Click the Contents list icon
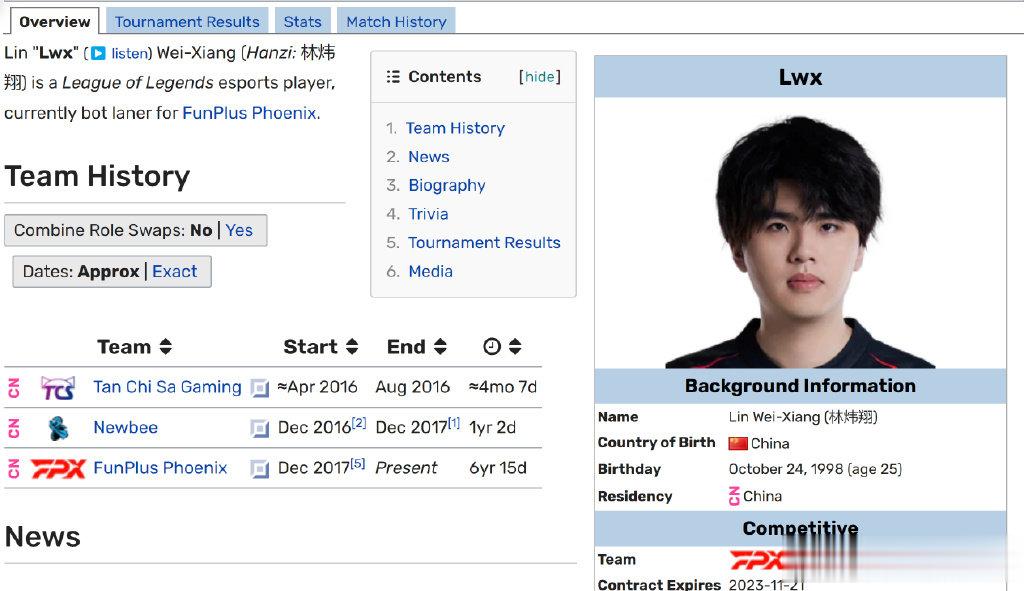 [x=392, y=76]
